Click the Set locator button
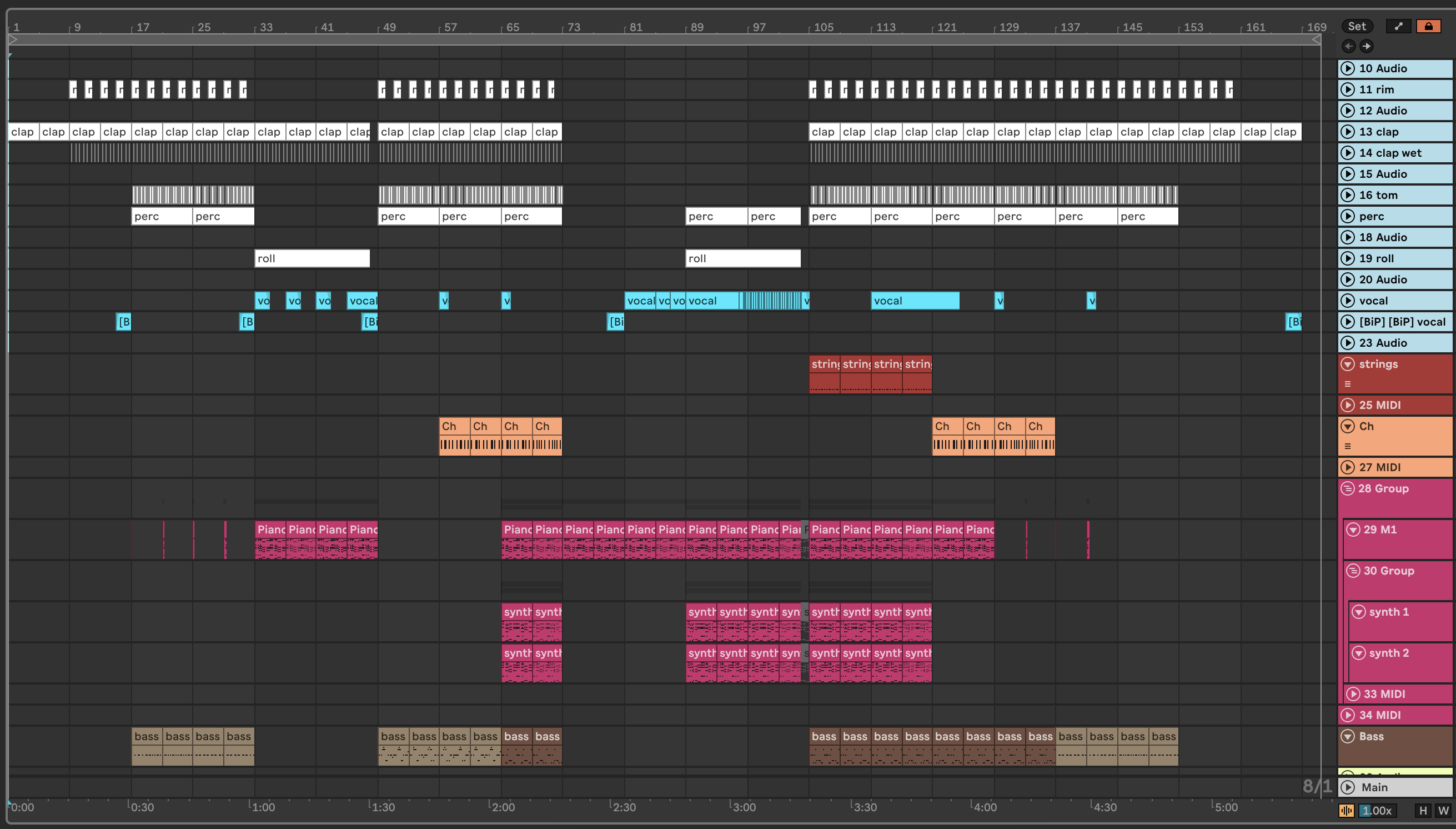Viewport: 1456px width, 829px height. (x=1357, y=26)
